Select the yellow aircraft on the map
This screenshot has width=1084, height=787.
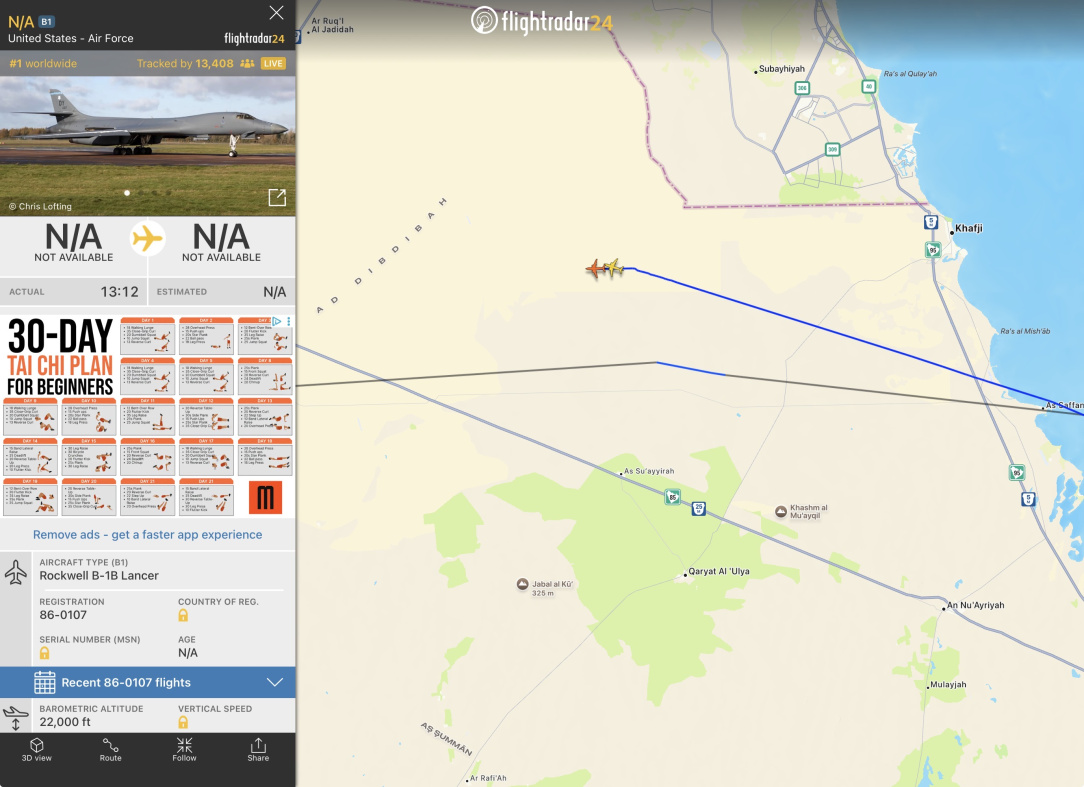click(615, 267)
